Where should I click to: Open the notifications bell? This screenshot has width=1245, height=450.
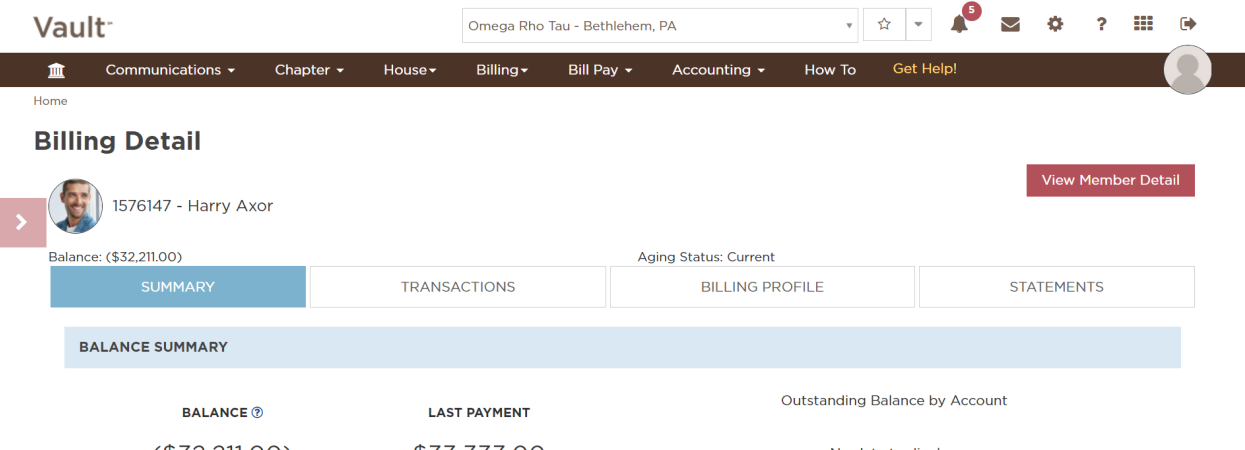tap(959, 25)
